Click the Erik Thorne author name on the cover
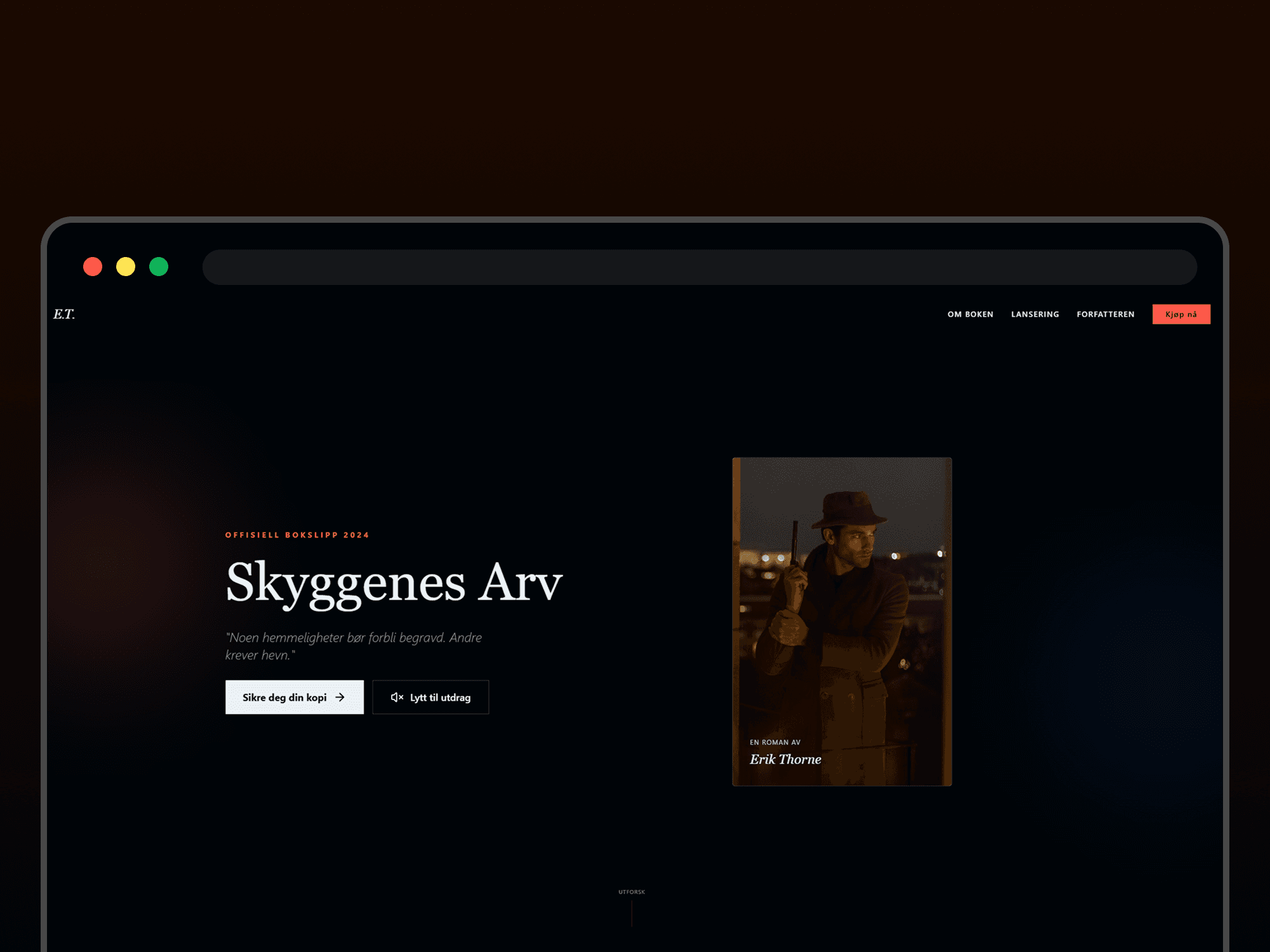The height and width of the screenshot is (952, 1270). (x=785, y=759)
